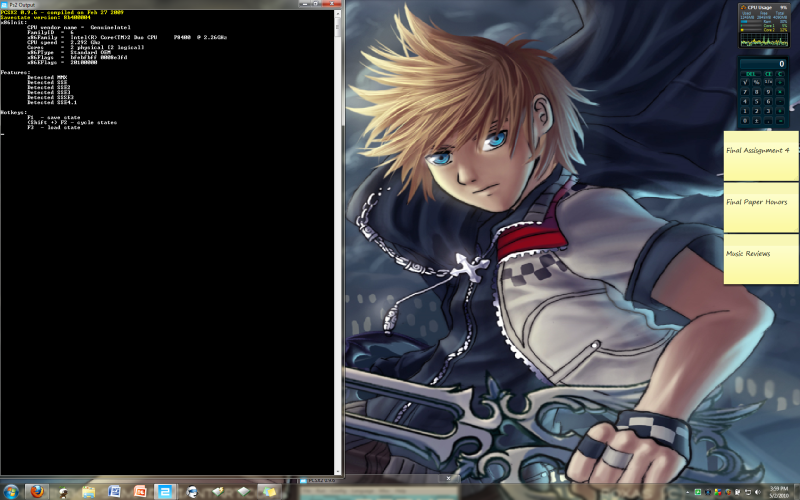Viewport: 800px width, 500px height.
Task: Select the 'Music Reviews' sticky note
Action: tap(761, 259)
